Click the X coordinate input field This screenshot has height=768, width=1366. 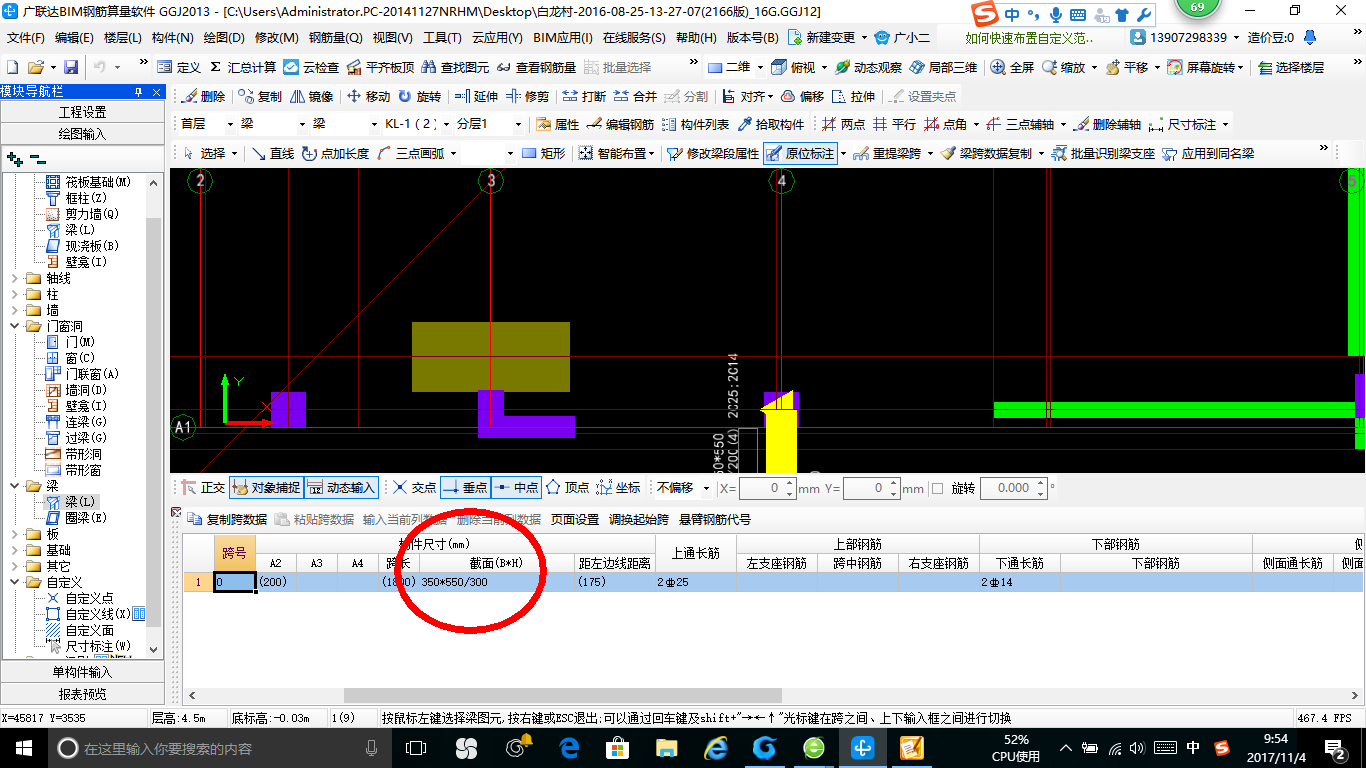tap(767, 488)
